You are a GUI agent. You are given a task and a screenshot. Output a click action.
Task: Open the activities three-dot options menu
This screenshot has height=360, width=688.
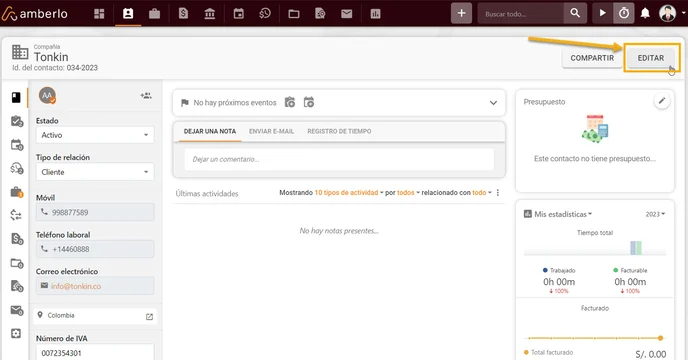(x=498, y=193)
